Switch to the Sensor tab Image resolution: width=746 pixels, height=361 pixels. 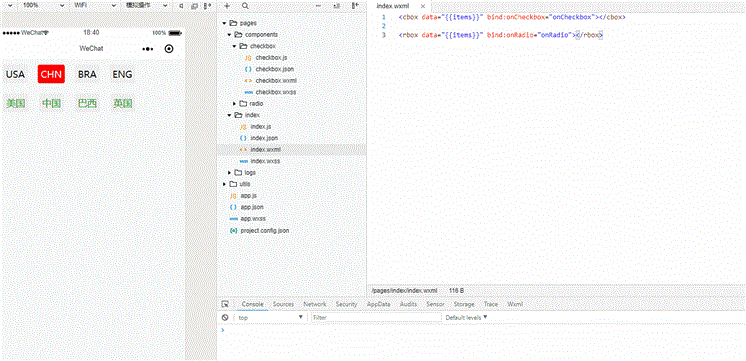pyautogui.click(x=435, y=304)
